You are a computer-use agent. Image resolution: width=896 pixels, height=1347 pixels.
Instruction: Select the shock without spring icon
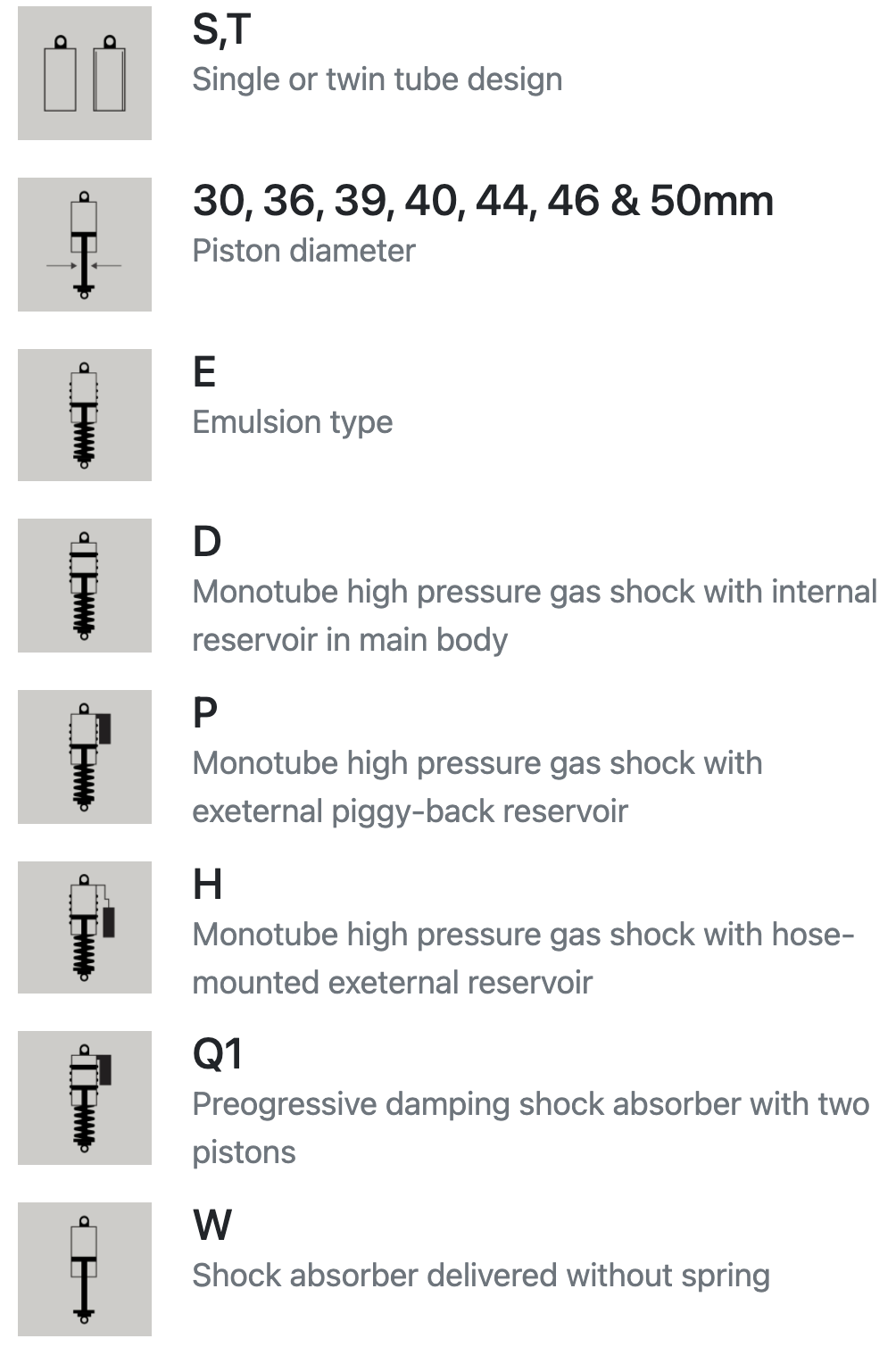[85, 1269]
